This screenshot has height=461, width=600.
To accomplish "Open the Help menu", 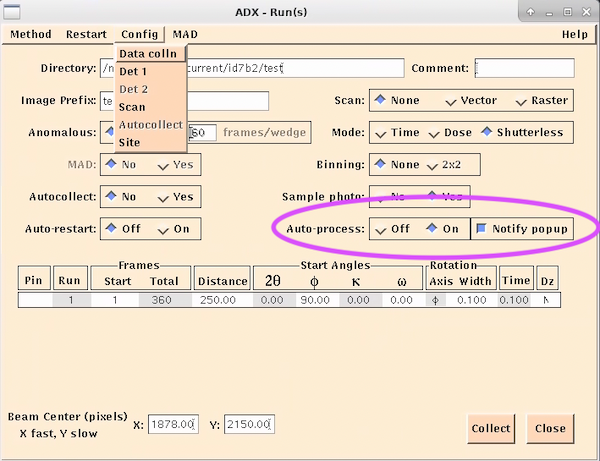I will coord(574,34).
